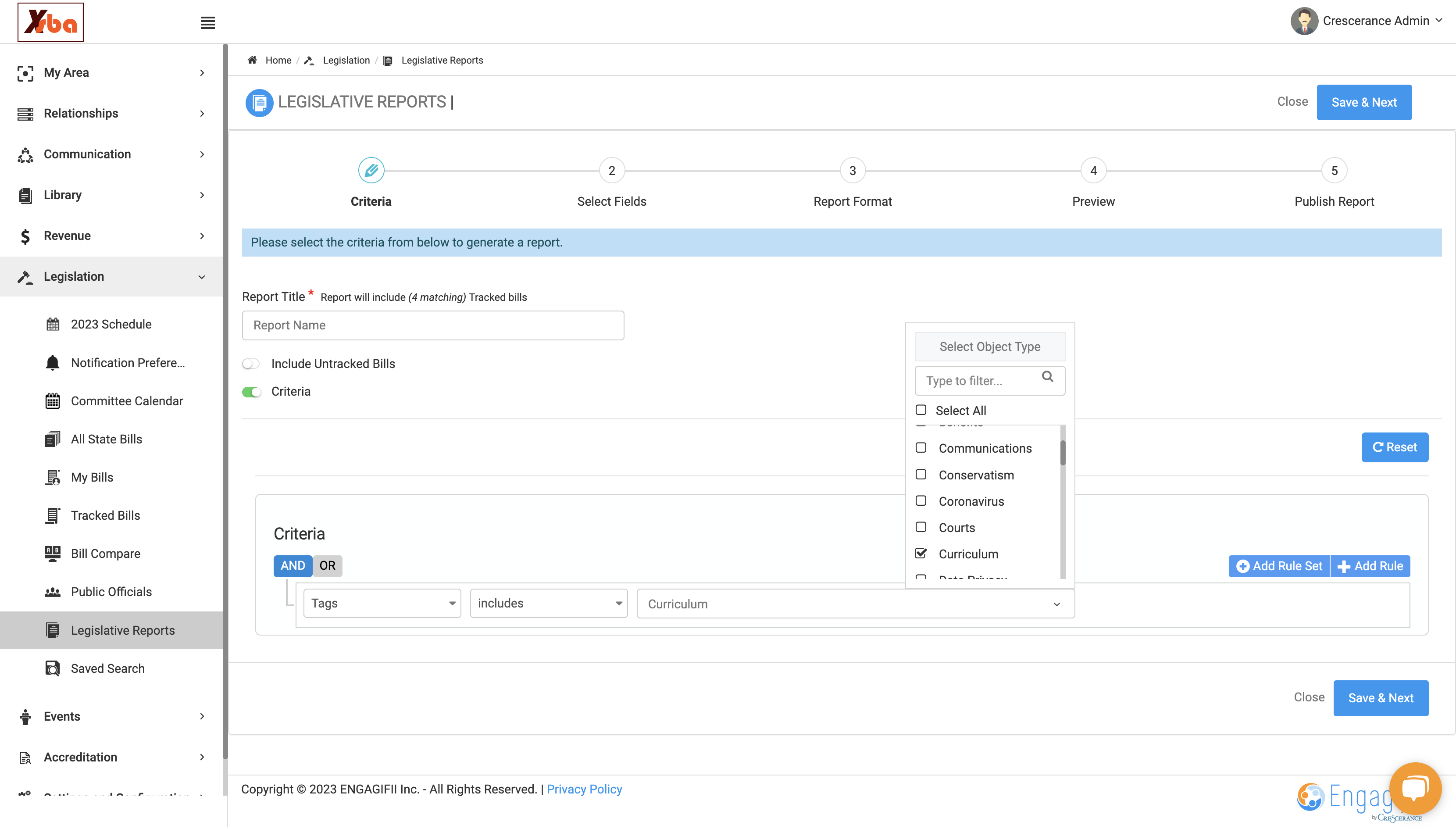Click the Criteria step pencil icon
The width and height of the screenshot is (1456, 829).
(x=371, y=170)
